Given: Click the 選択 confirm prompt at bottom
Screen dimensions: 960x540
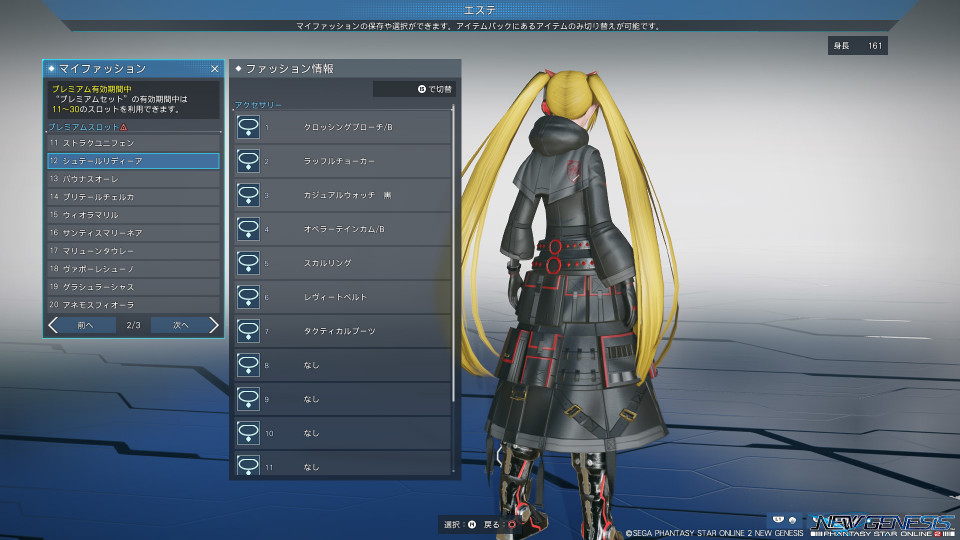Looking at the screenshot, I should tap(460, 525).
